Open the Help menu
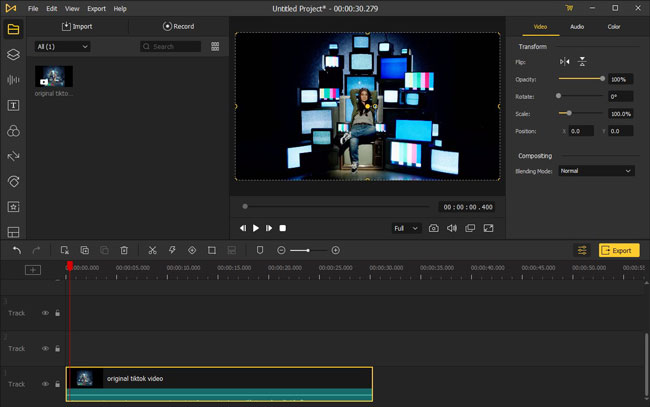Viewport: 650px width, 407px height. [120, 8]
